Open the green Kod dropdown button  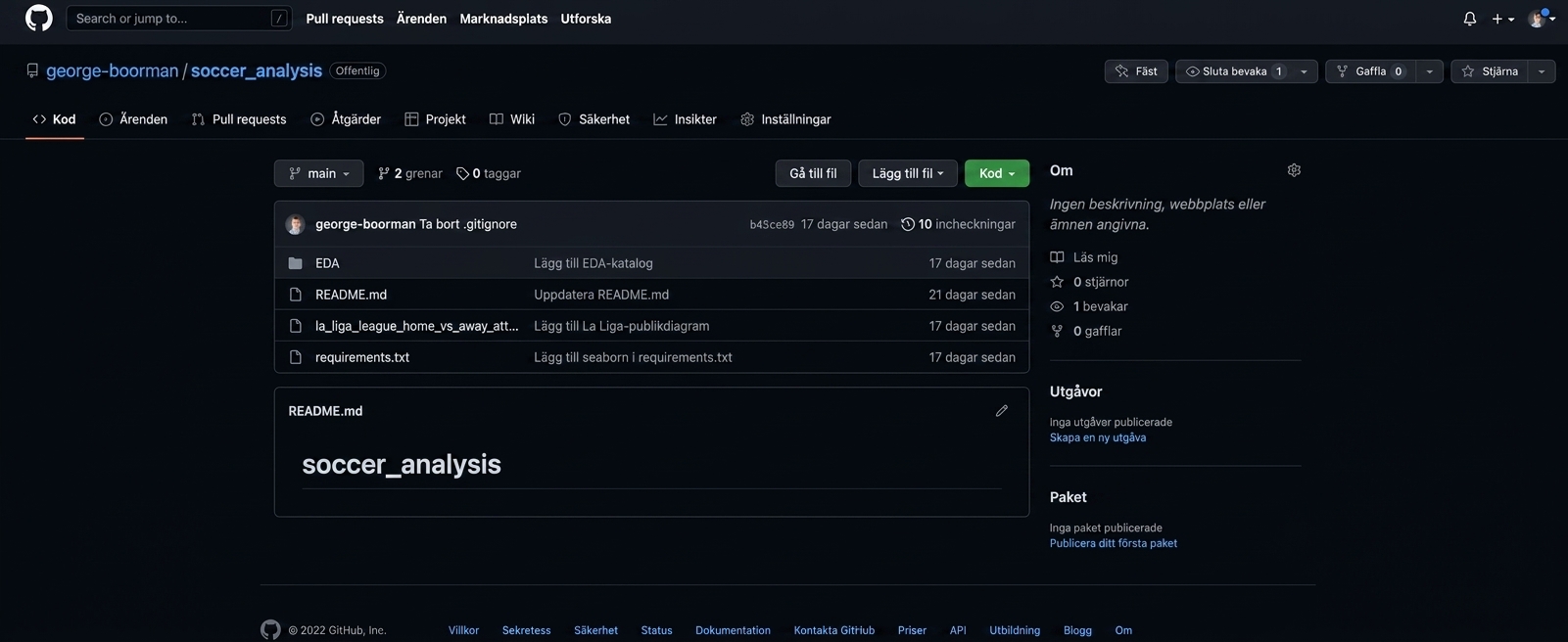tap(997, 173)
